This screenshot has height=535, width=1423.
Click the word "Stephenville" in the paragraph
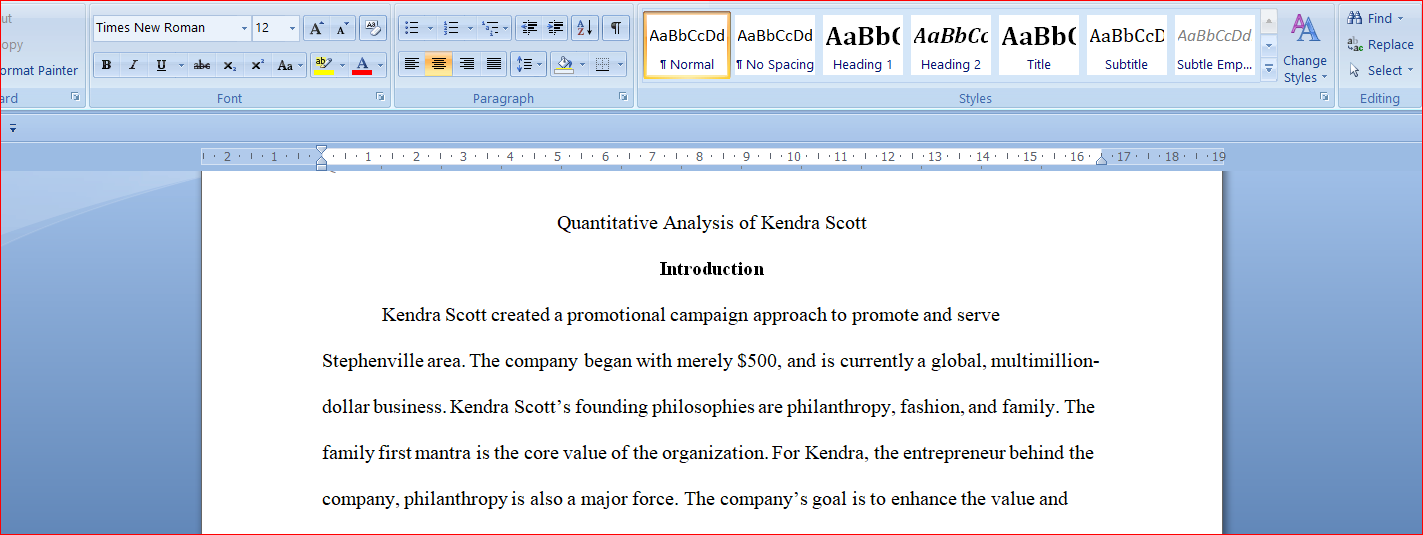(373, 361)
